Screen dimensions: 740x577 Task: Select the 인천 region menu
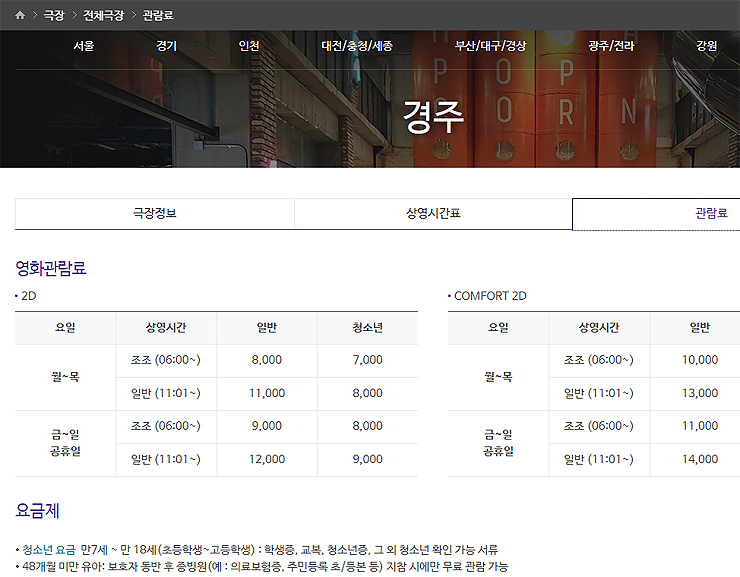pos(249,46)
